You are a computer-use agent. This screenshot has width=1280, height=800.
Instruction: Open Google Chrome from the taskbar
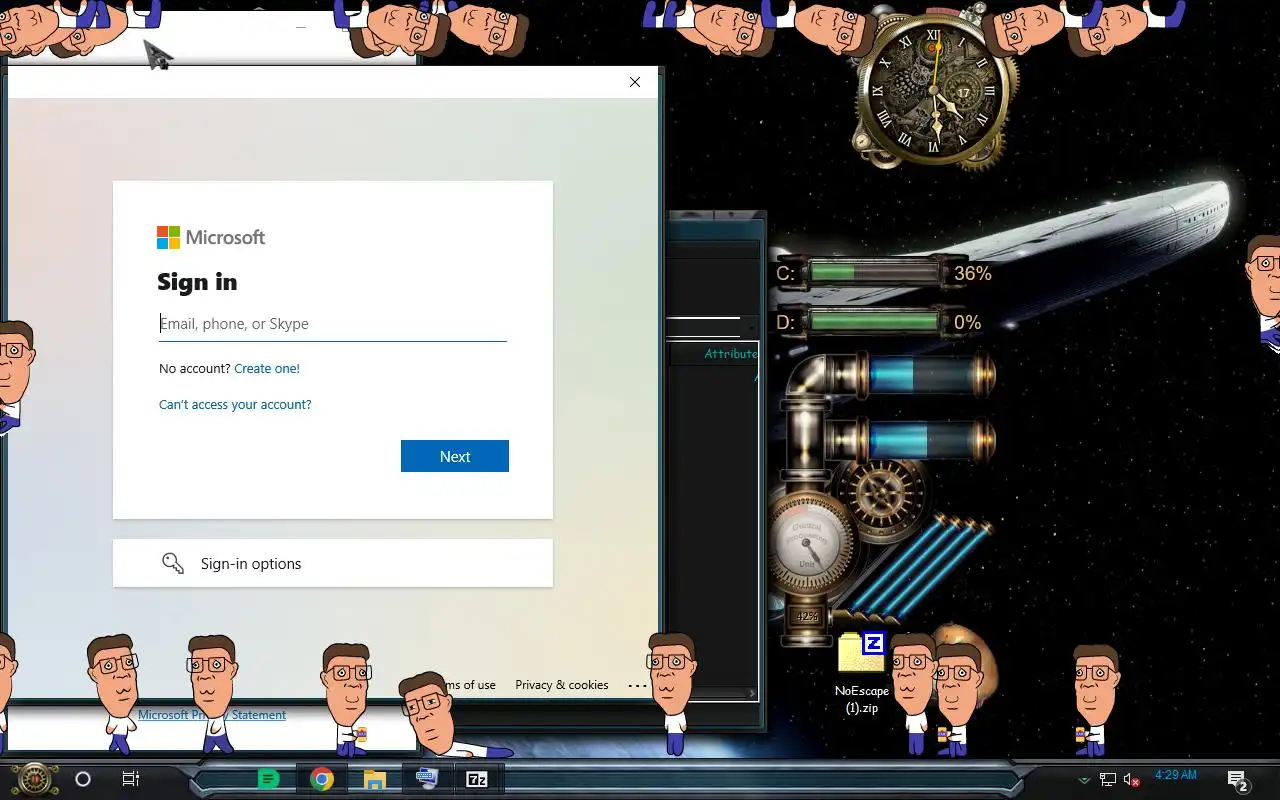pos(322,779)
